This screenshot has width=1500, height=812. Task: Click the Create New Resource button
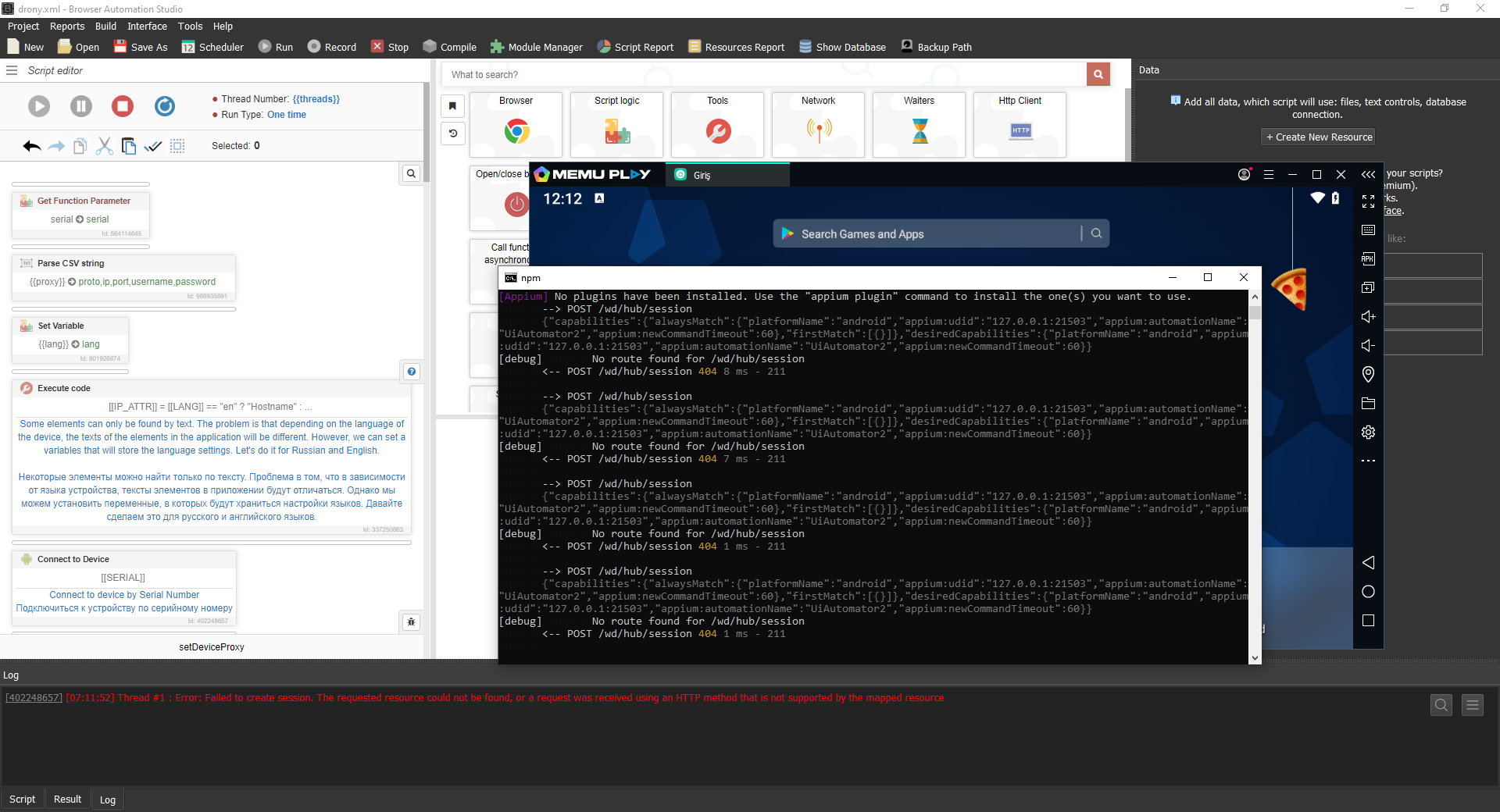pyautogui.click(x=1319, y=137)
